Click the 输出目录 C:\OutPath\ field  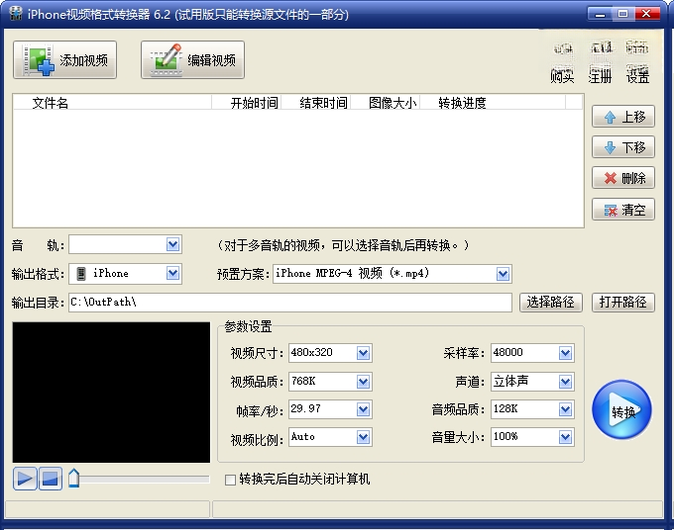click(290, 303)
